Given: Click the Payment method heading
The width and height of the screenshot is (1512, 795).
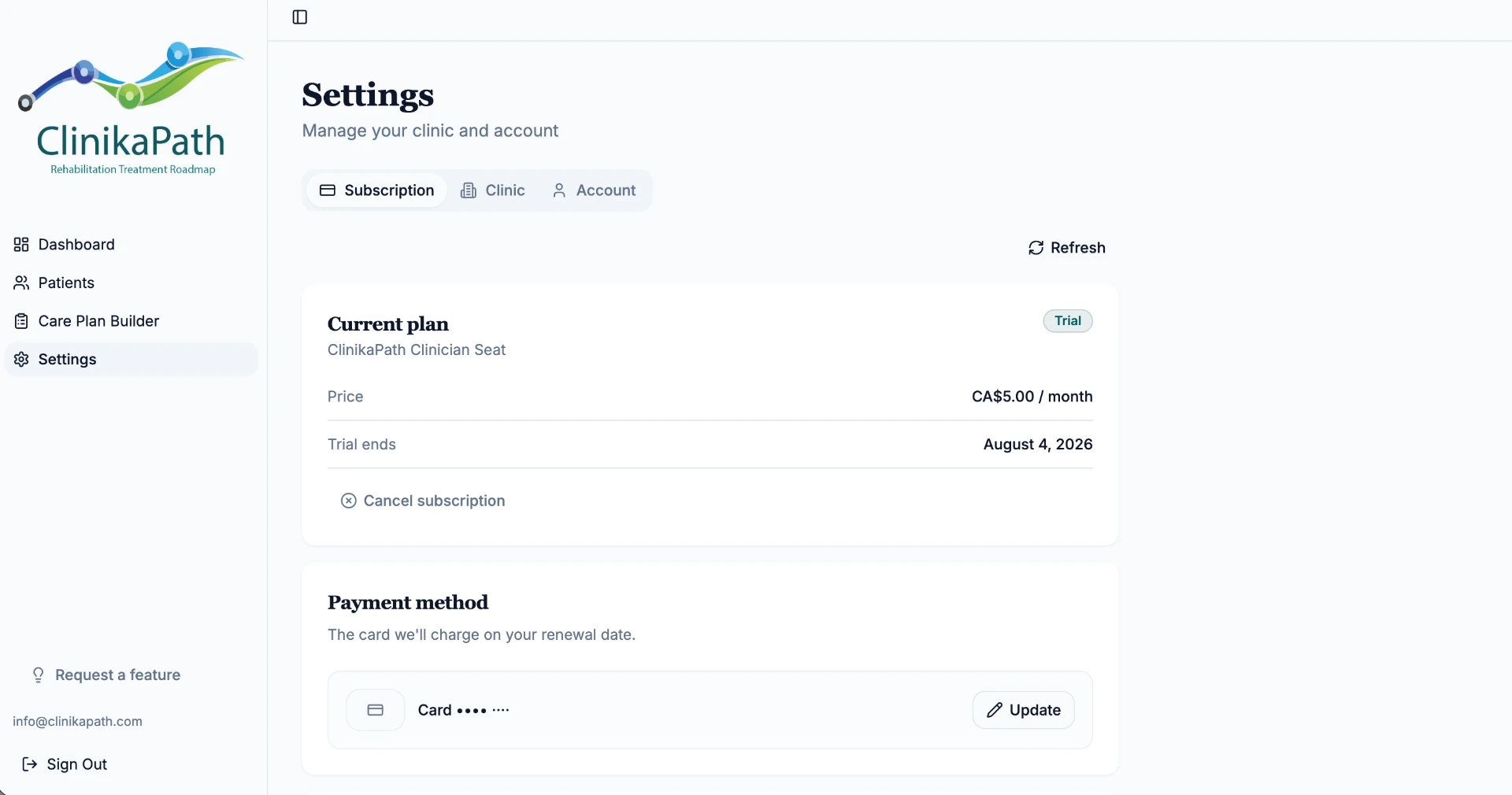Looking at the screenshot, I should 408,603.
